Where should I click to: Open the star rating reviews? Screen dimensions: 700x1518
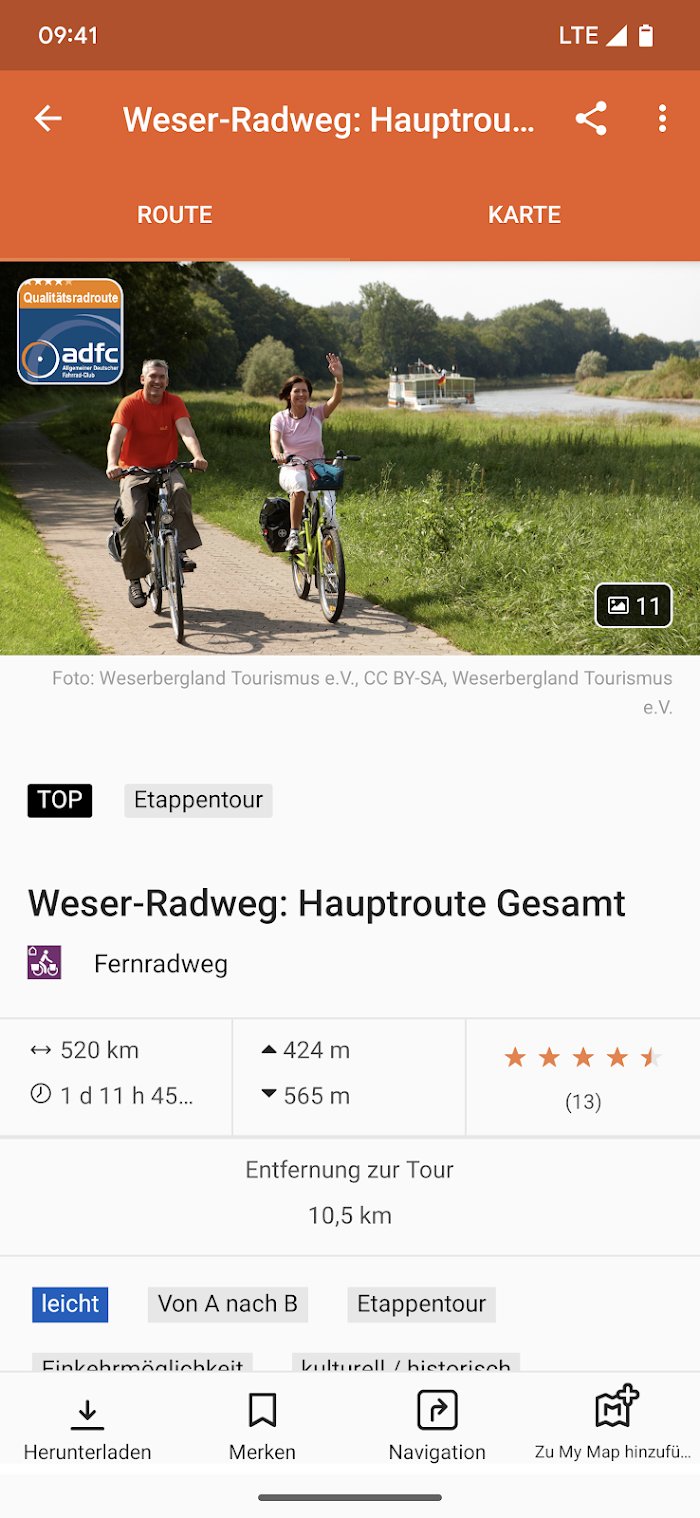[x=583, y=1077]
